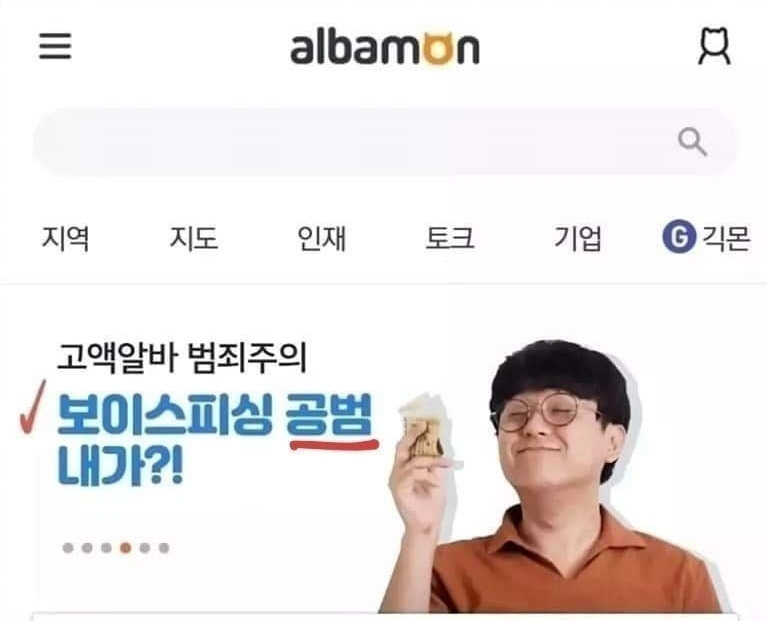Screen dimensions: 767x621
Task: Select the fifth banner pagination dot
Action: pos(145,548)
